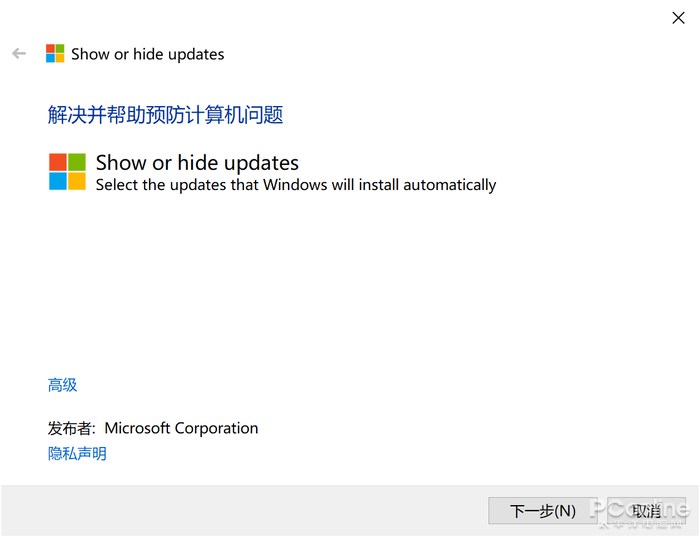Click the header title text Show or hide updates
This screenshot has width=700, height=537.
147,54
